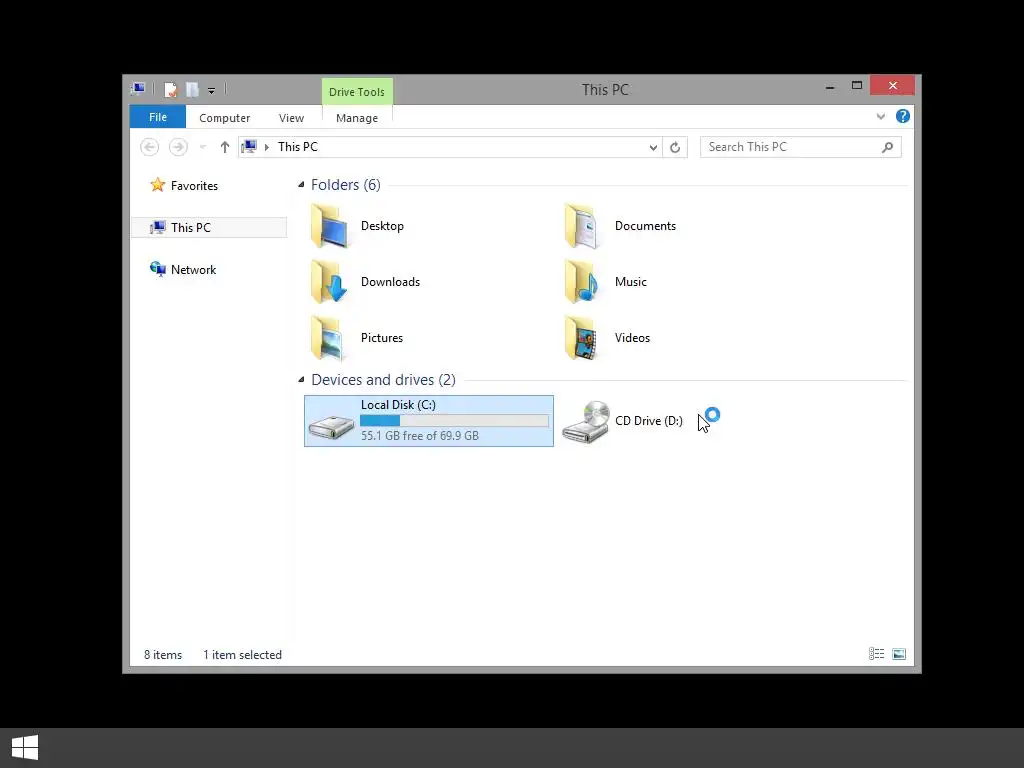The width and height of the screenshot is (1024, 768).
Task: Go up one level with the Up arrow
Action: click(225, 147)
